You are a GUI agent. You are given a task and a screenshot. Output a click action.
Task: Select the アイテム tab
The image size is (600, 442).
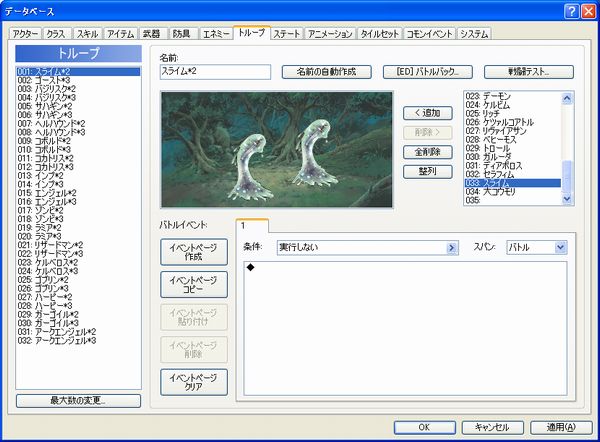tap(120, 34)
